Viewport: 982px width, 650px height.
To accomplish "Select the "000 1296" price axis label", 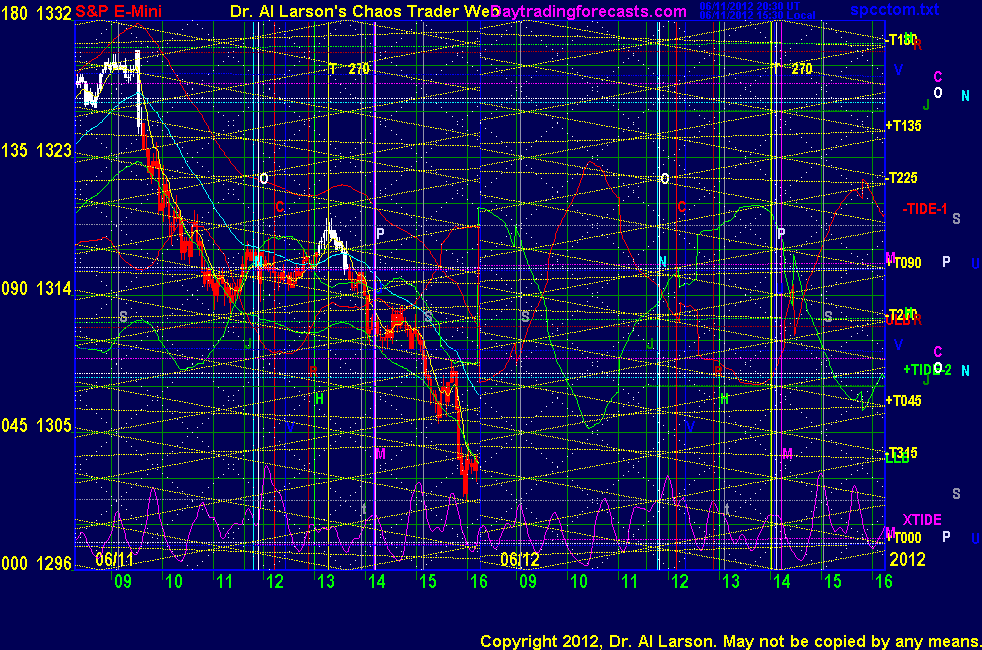I will click(36, 564).
